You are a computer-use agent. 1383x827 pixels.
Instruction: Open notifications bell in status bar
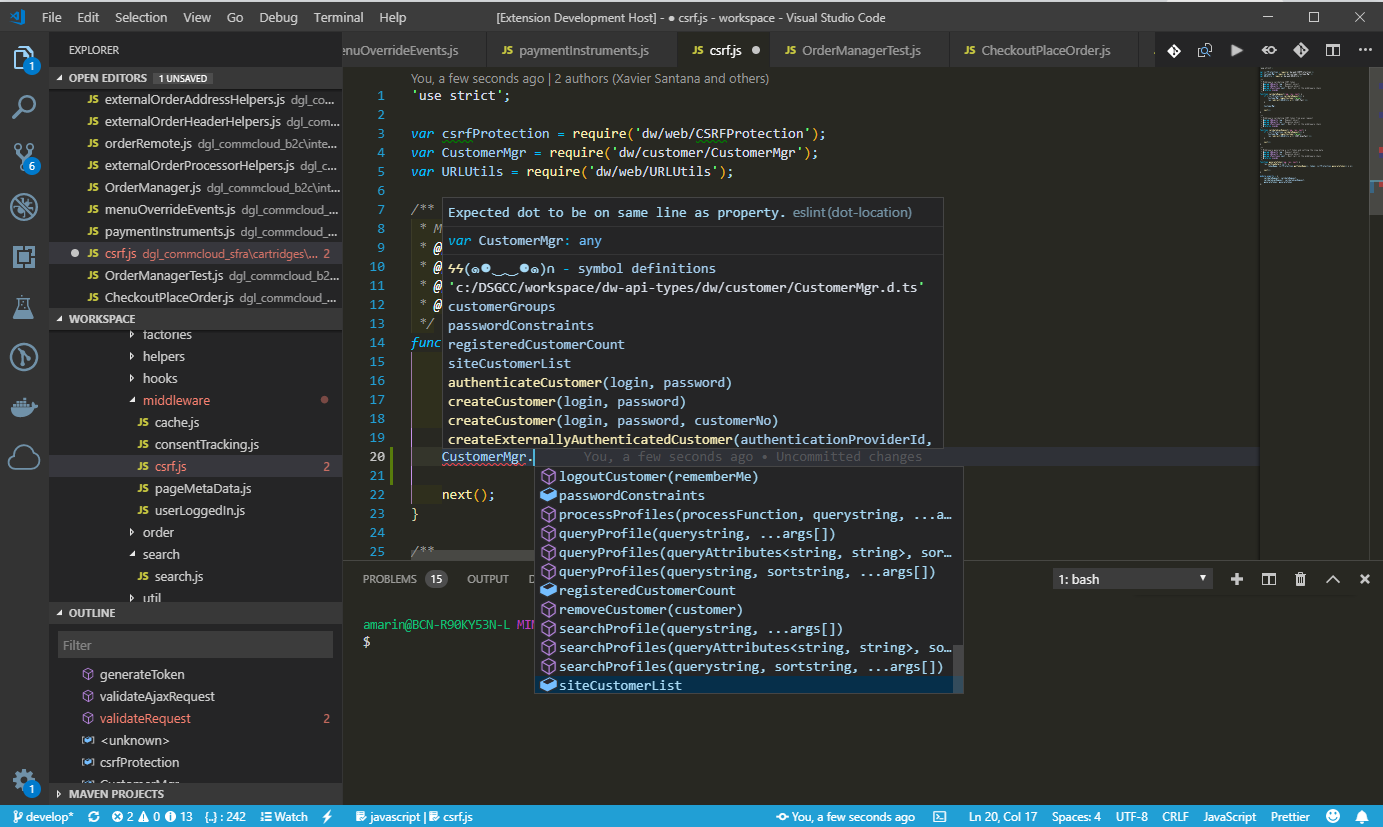[x=1363, y=817]
